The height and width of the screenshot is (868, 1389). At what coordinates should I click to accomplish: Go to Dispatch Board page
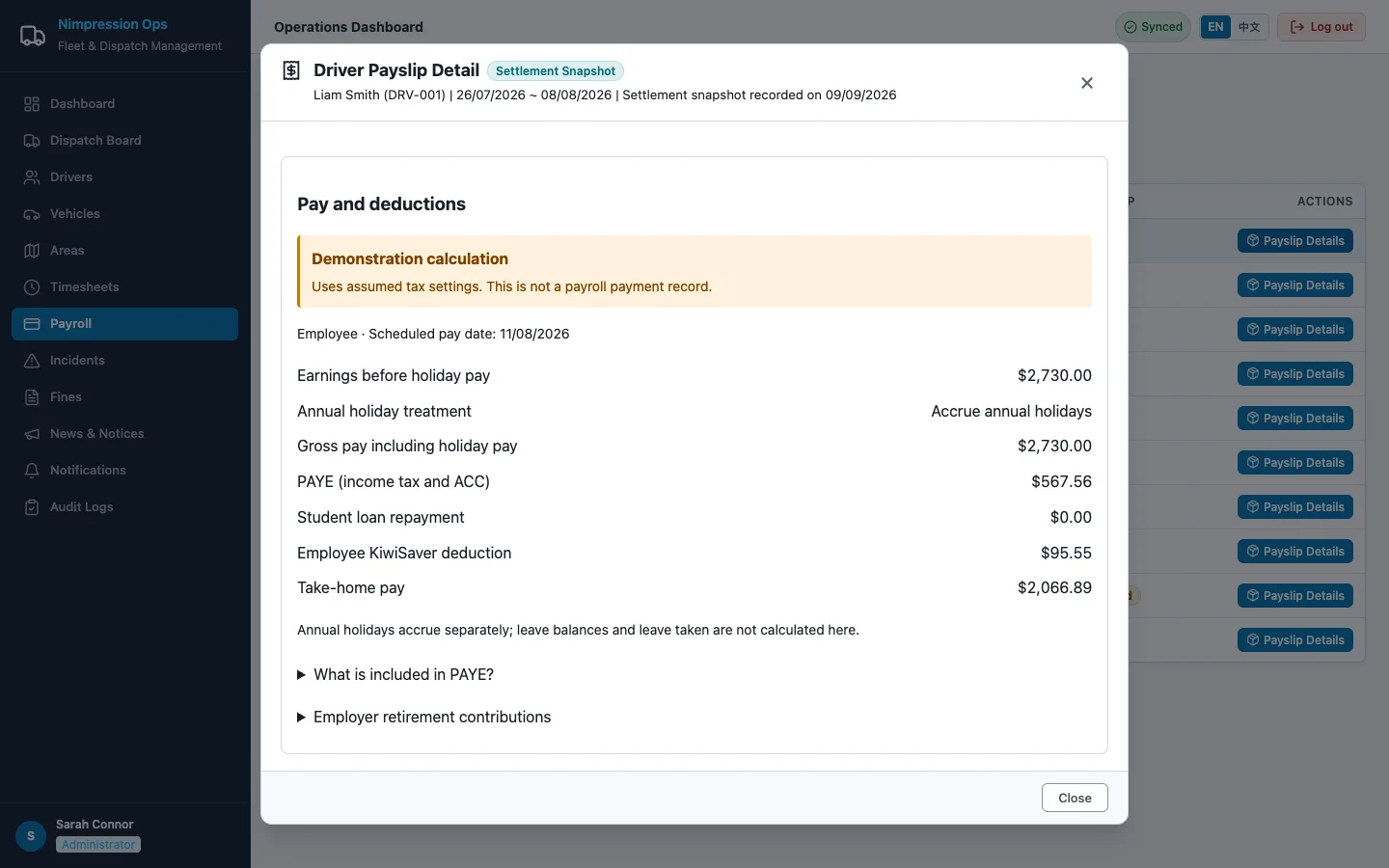click(125, 141)
